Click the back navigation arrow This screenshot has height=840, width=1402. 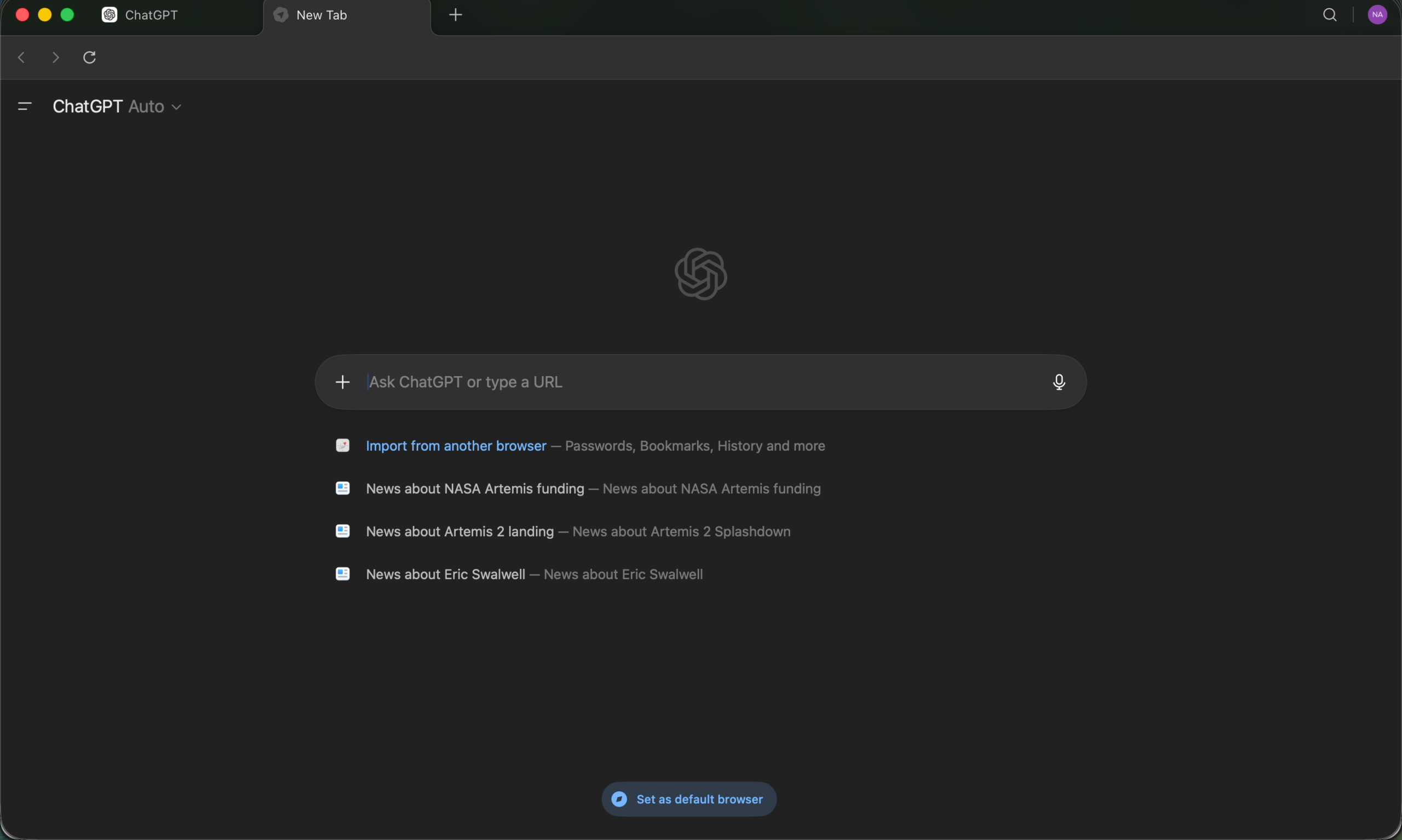tap(21, 57)
